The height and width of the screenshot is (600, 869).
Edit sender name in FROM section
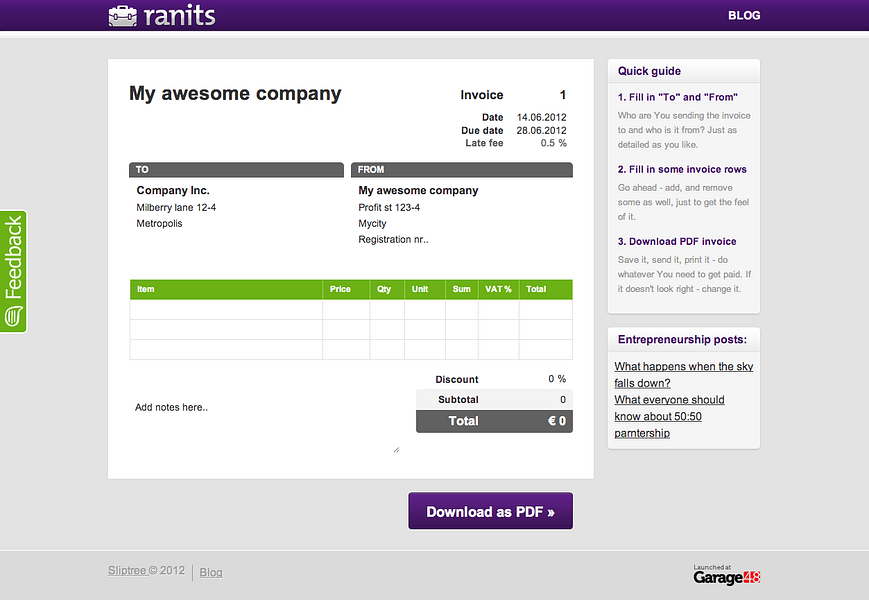[x=418, y=190]
